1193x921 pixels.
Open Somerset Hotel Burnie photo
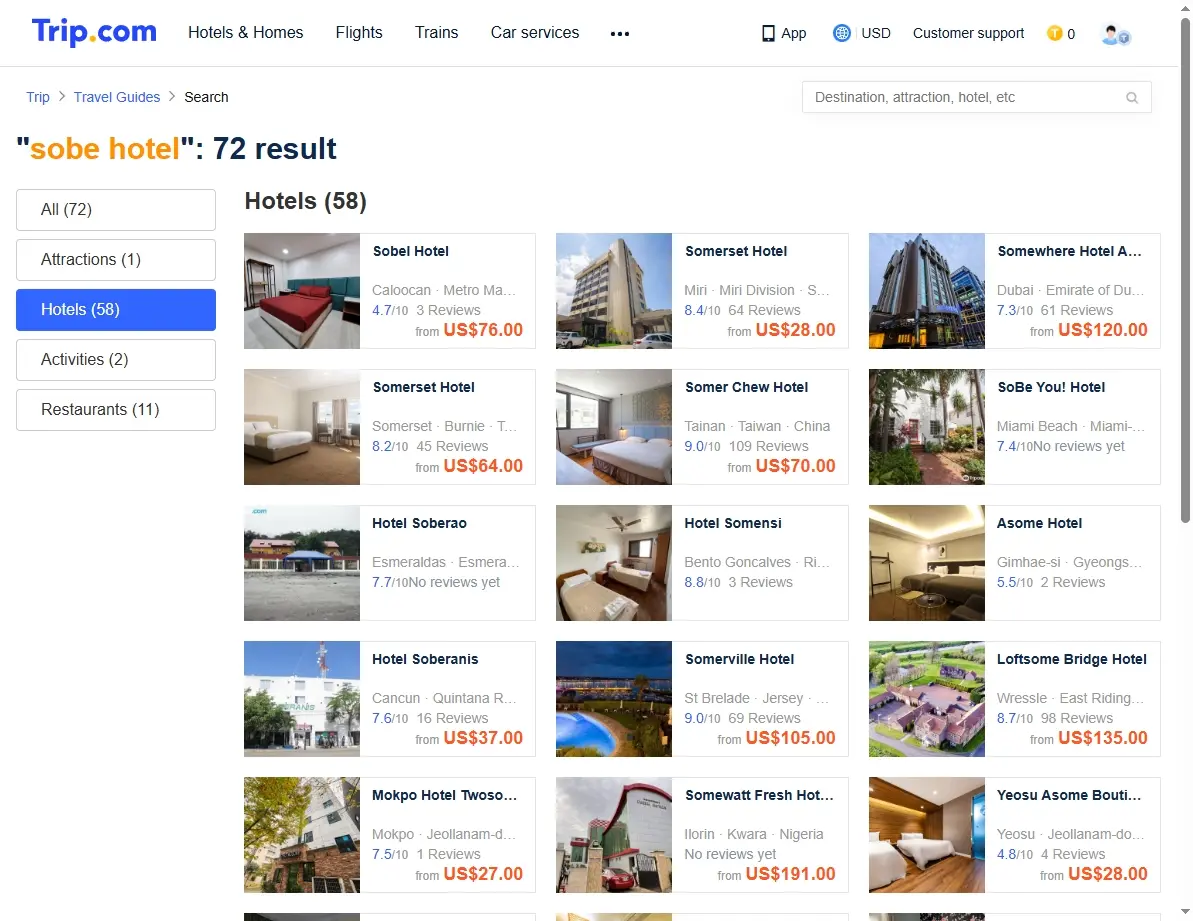tap(302, 427)
